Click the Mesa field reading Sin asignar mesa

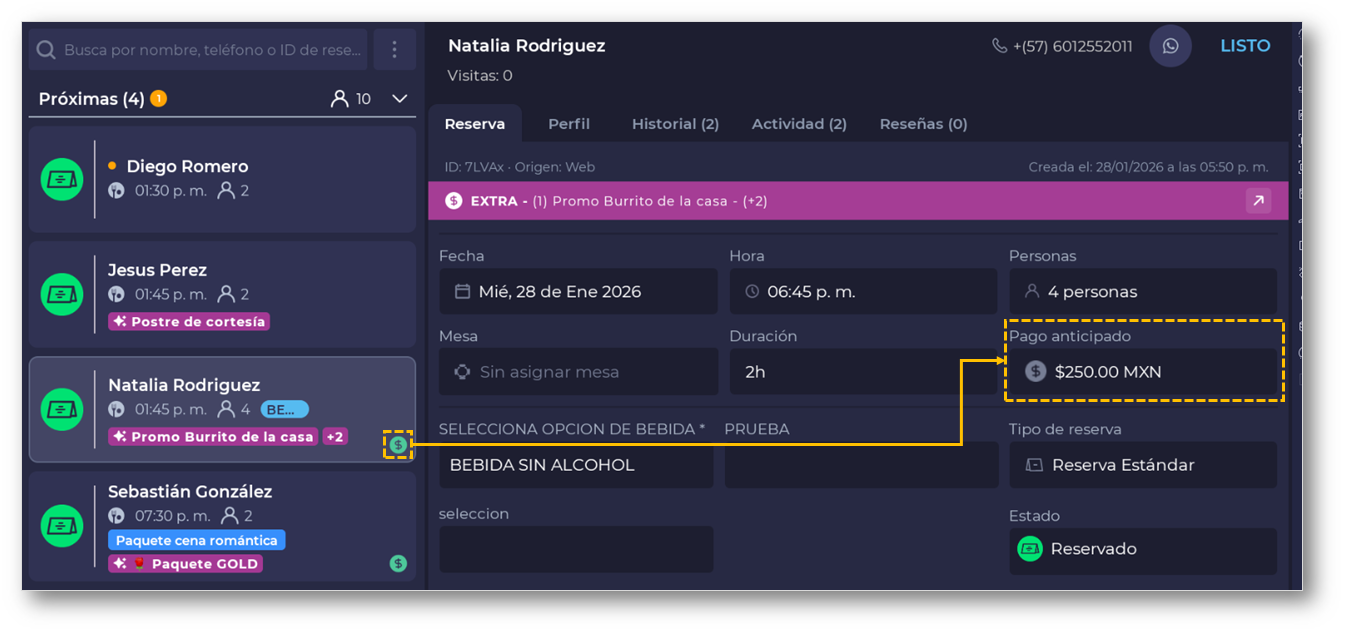[x=578, y=372]
